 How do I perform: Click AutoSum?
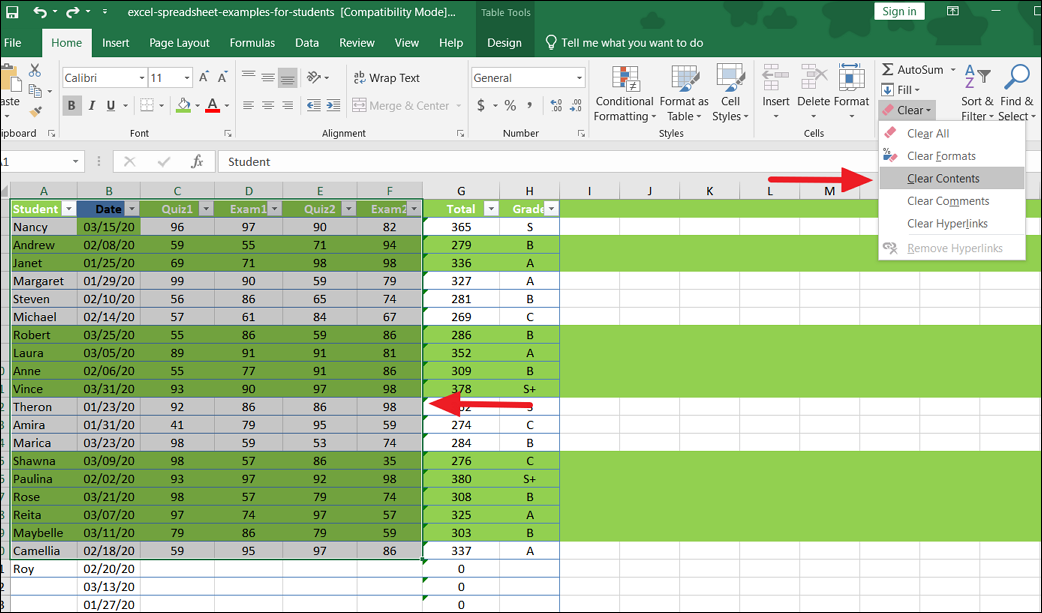click(912, 70)
